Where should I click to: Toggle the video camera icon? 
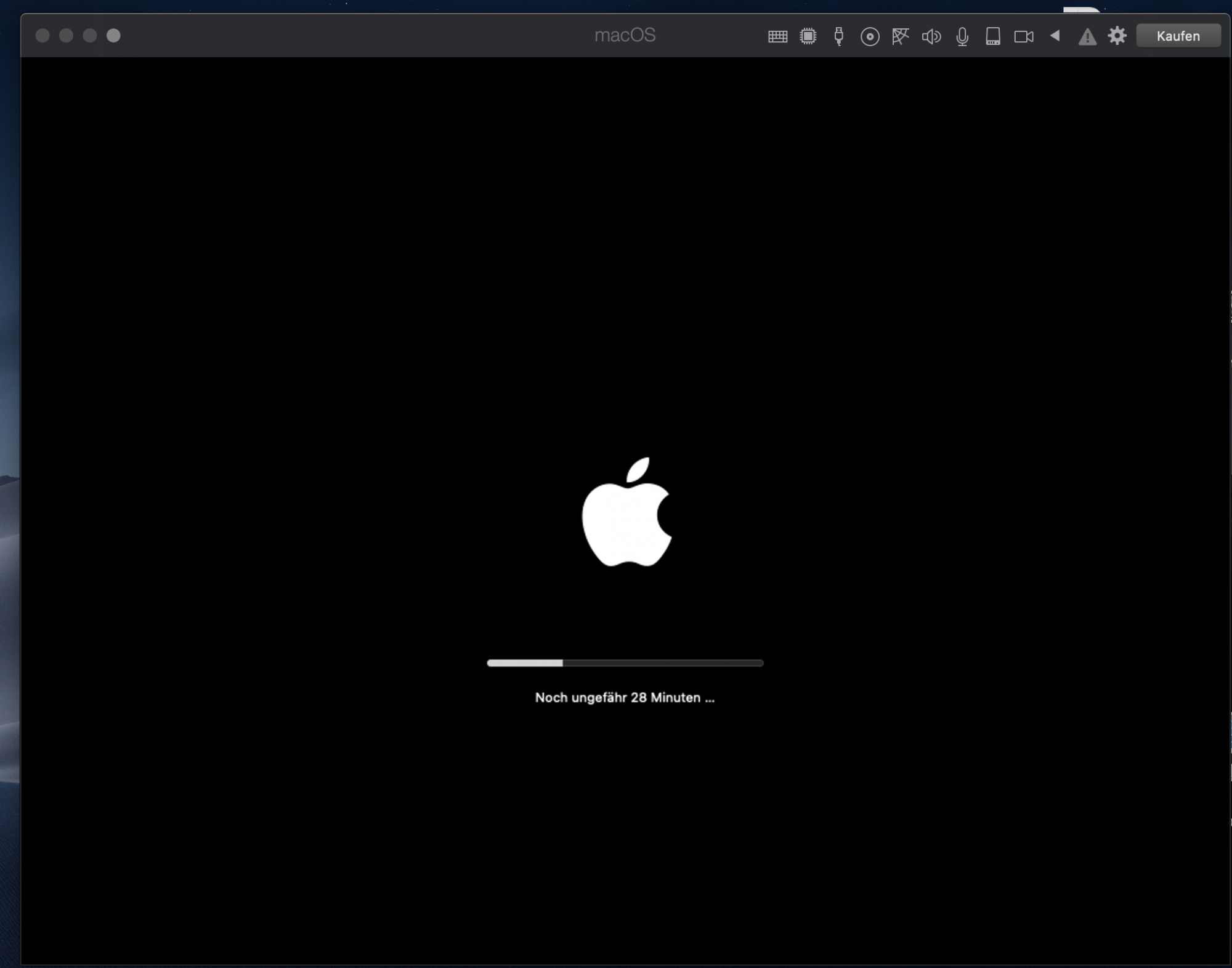(x=1024, y=37)
